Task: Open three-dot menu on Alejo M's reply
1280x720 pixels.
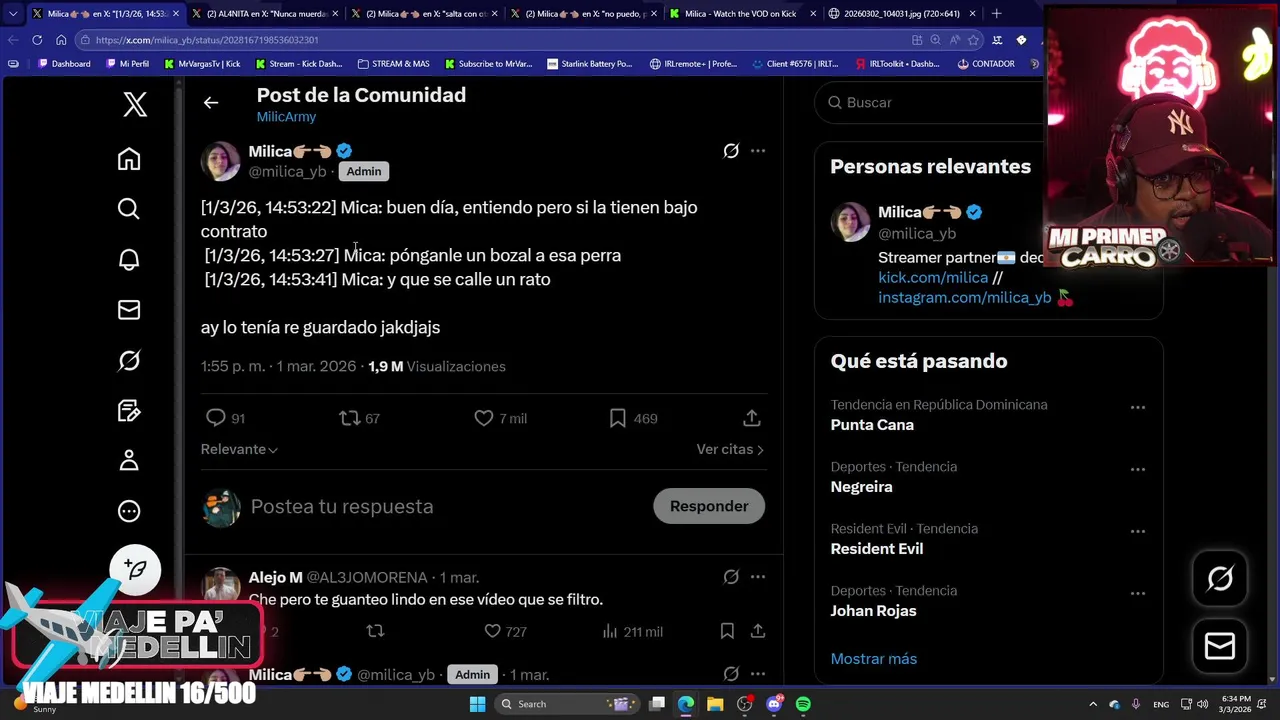Action: pyautogui.click(x=758, y=577)
